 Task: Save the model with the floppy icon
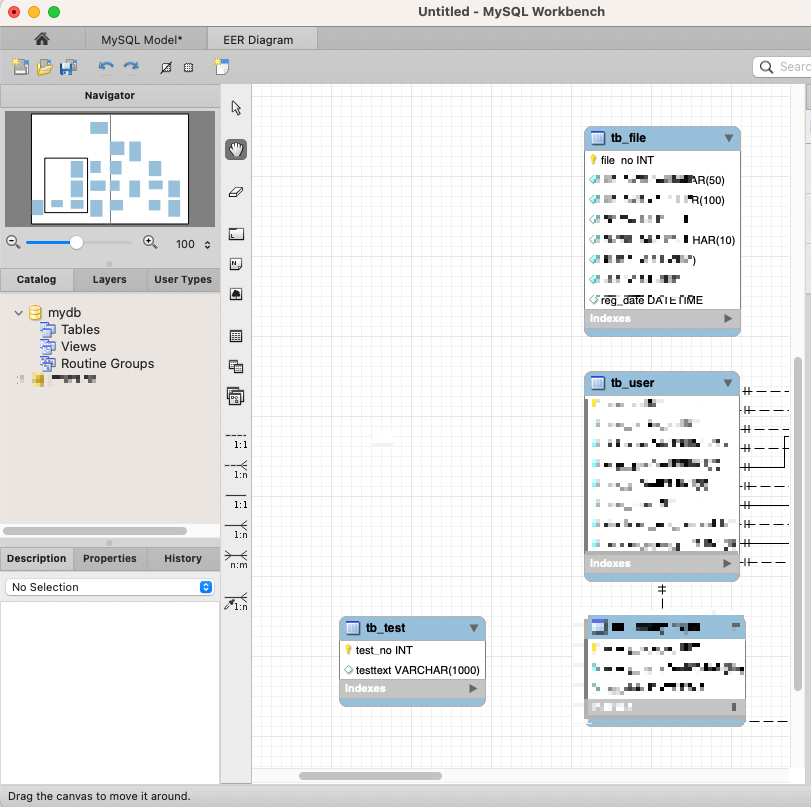(x=68, y=67)
